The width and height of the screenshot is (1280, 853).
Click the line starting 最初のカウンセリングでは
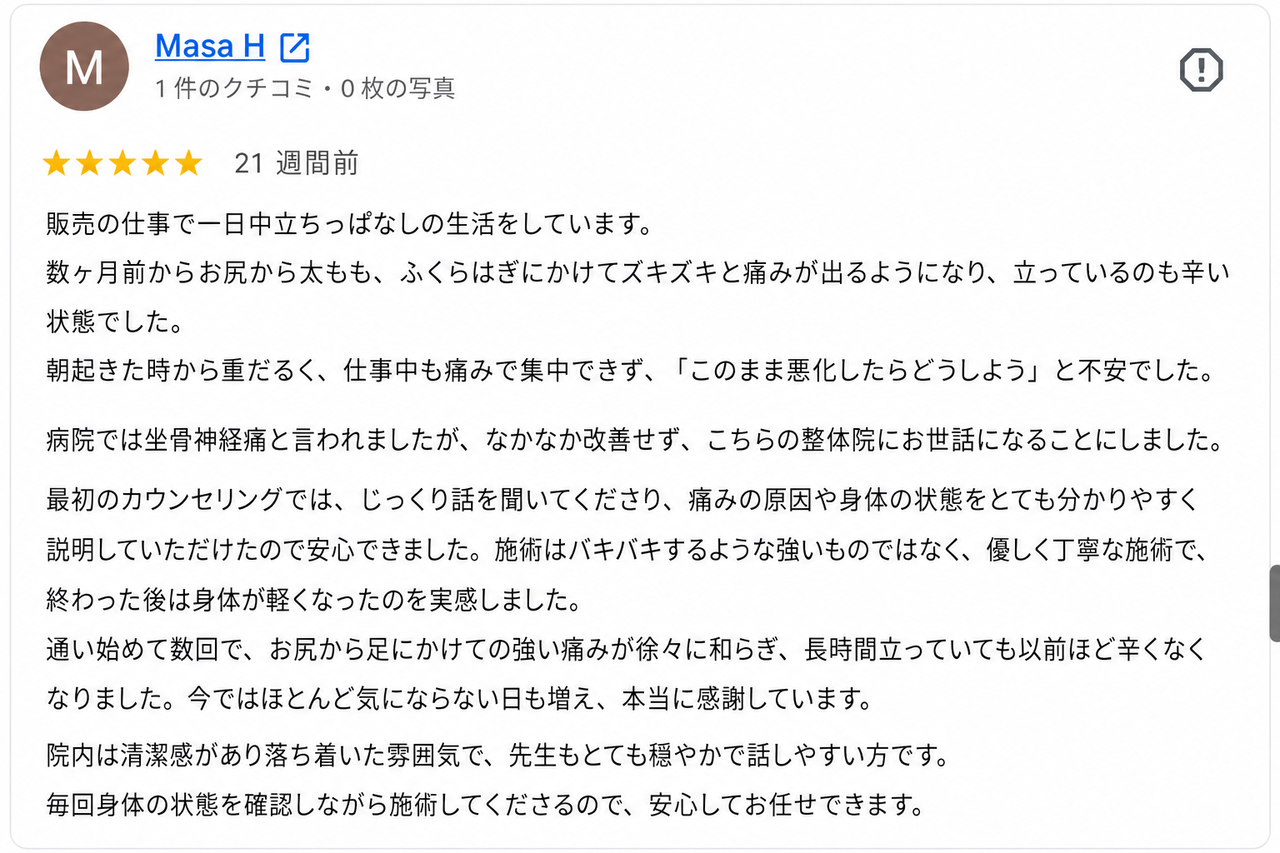(622, 500)
